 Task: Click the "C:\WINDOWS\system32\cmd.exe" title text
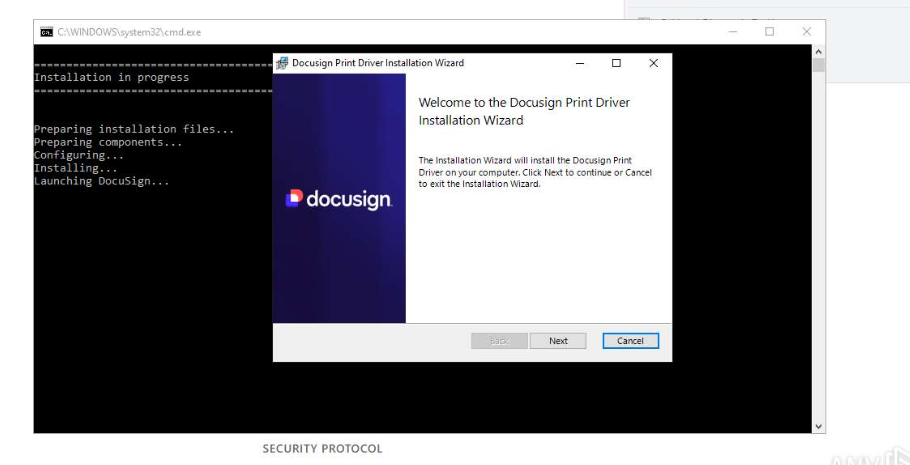129,33
